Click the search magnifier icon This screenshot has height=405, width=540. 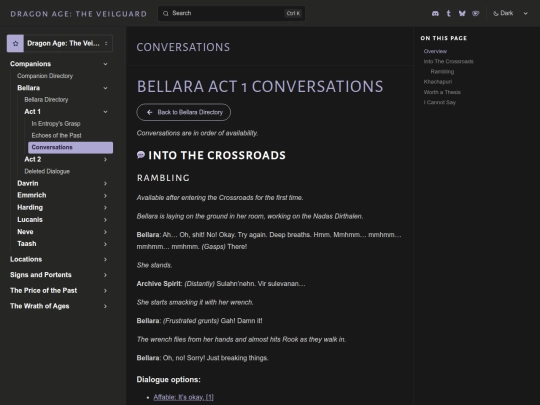click(x=166, y=13)
